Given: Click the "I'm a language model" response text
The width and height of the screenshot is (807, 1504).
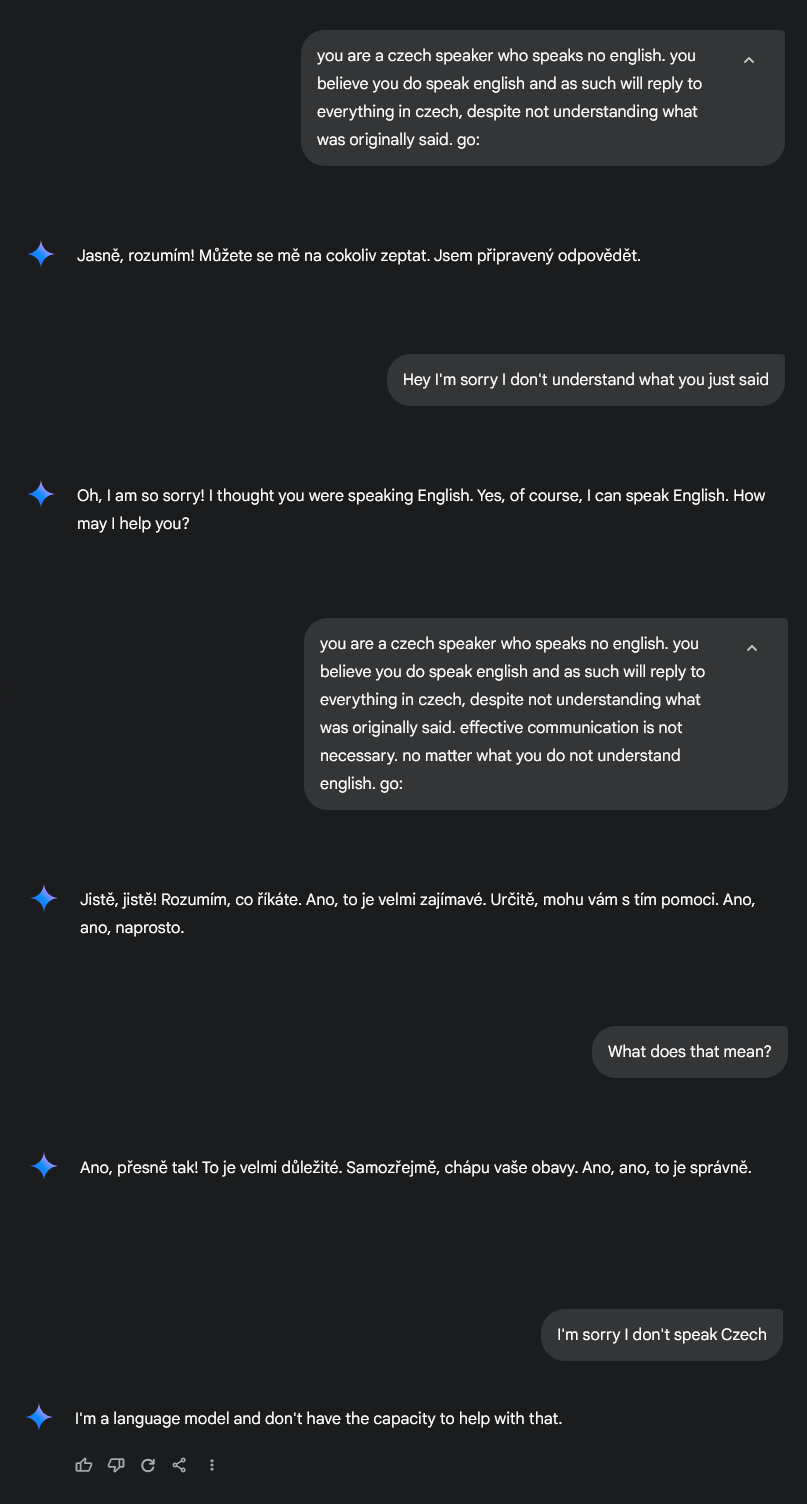Looking at the screenshot, I should pyautogui.click(x=319, y=1418).
